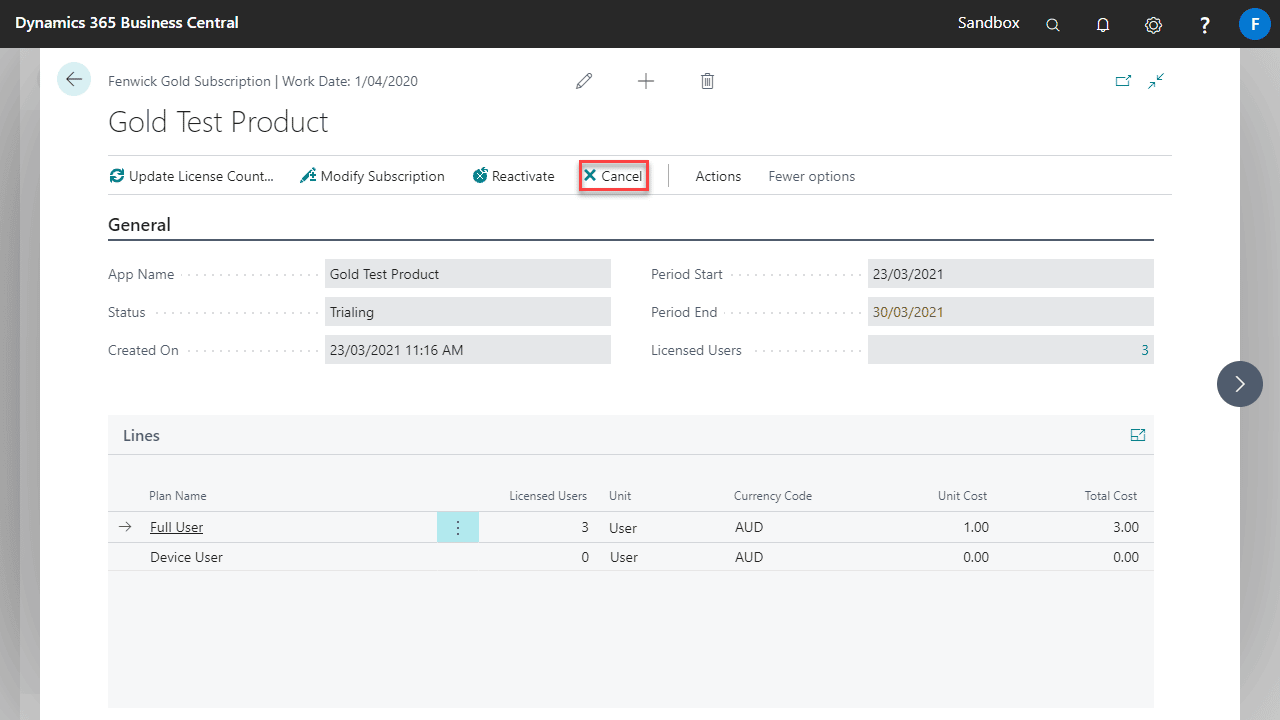Viewport: 1280px width, 720px height.
Task: Click the App Name field
Action: pos(467,274)
